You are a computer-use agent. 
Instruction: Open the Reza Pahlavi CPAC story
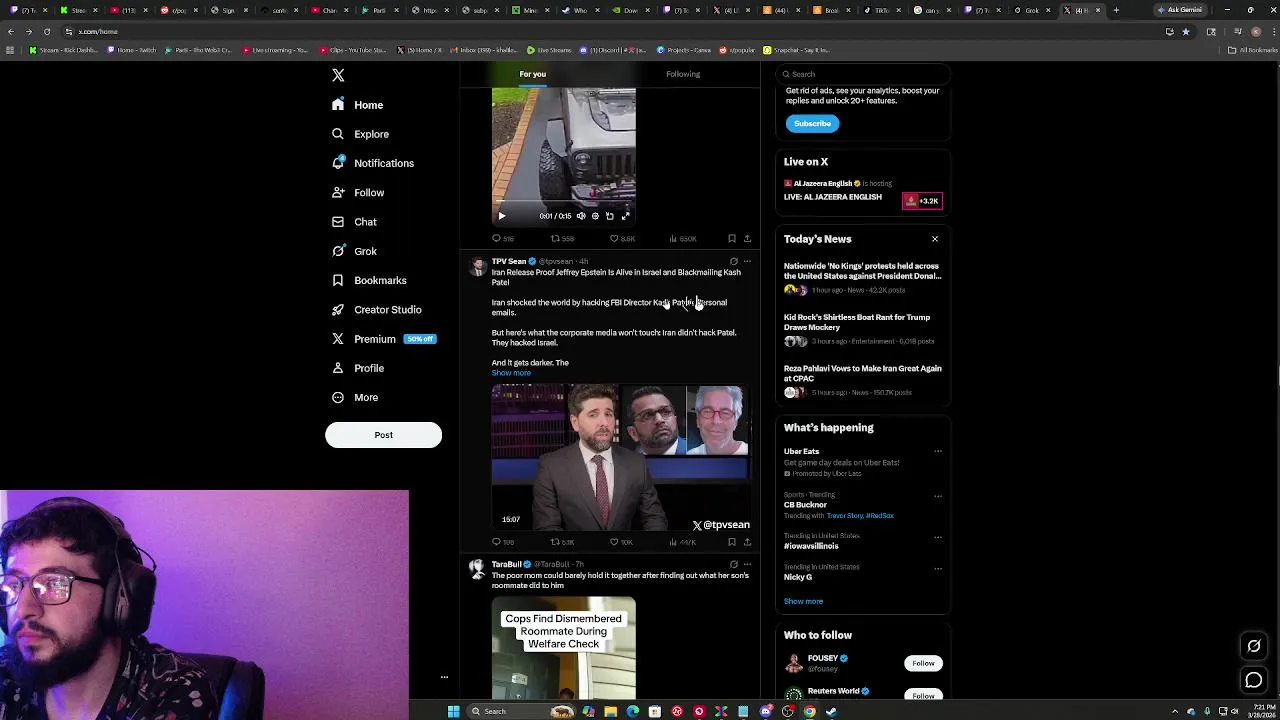click(863, 380)
